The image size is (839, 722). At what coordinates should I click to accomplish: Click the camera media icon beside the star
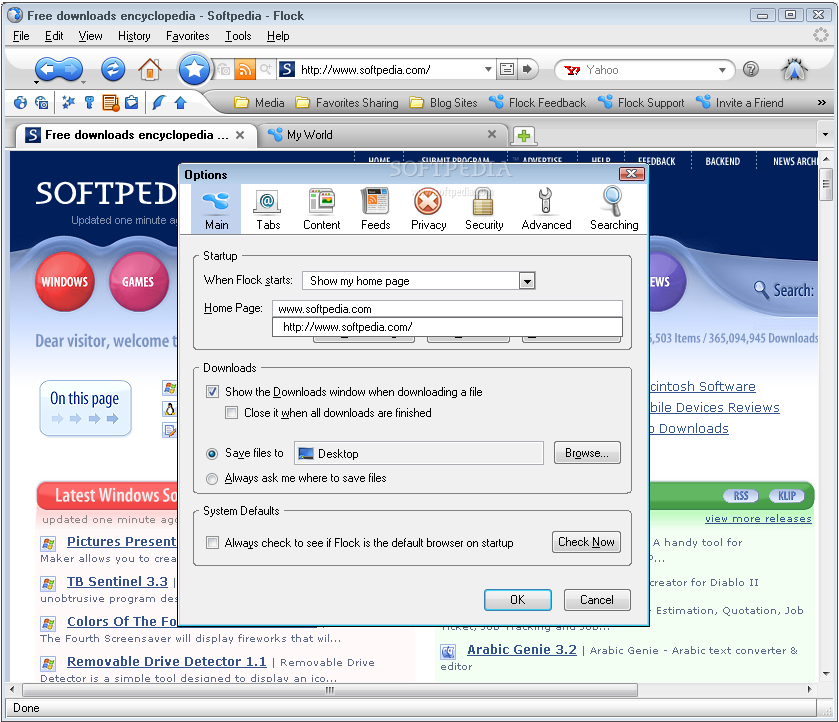[224, 70]
